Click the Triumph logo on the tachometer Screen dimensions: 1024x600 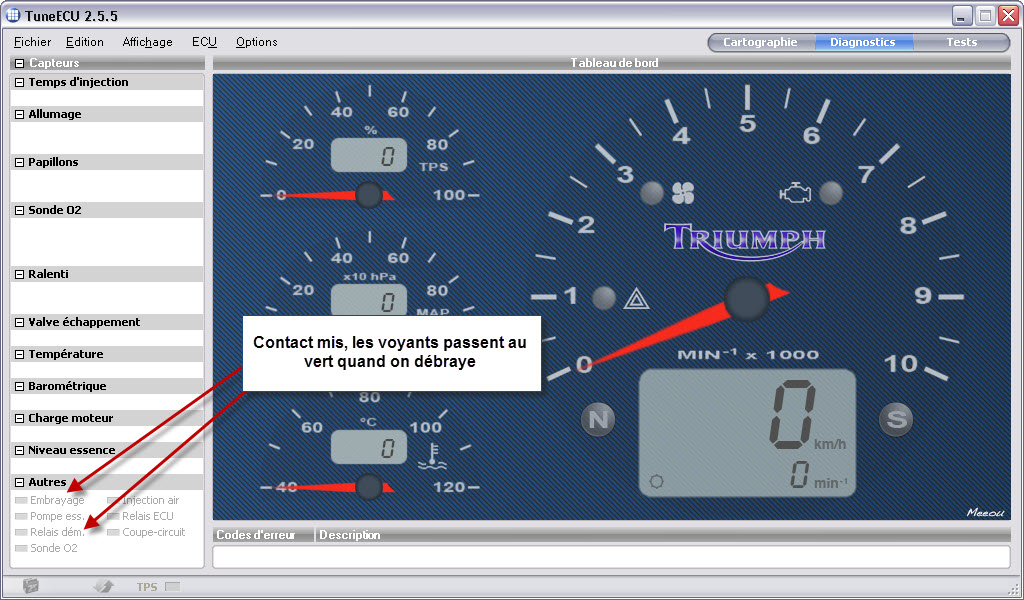pyautogui.click(x=744, y=240)
